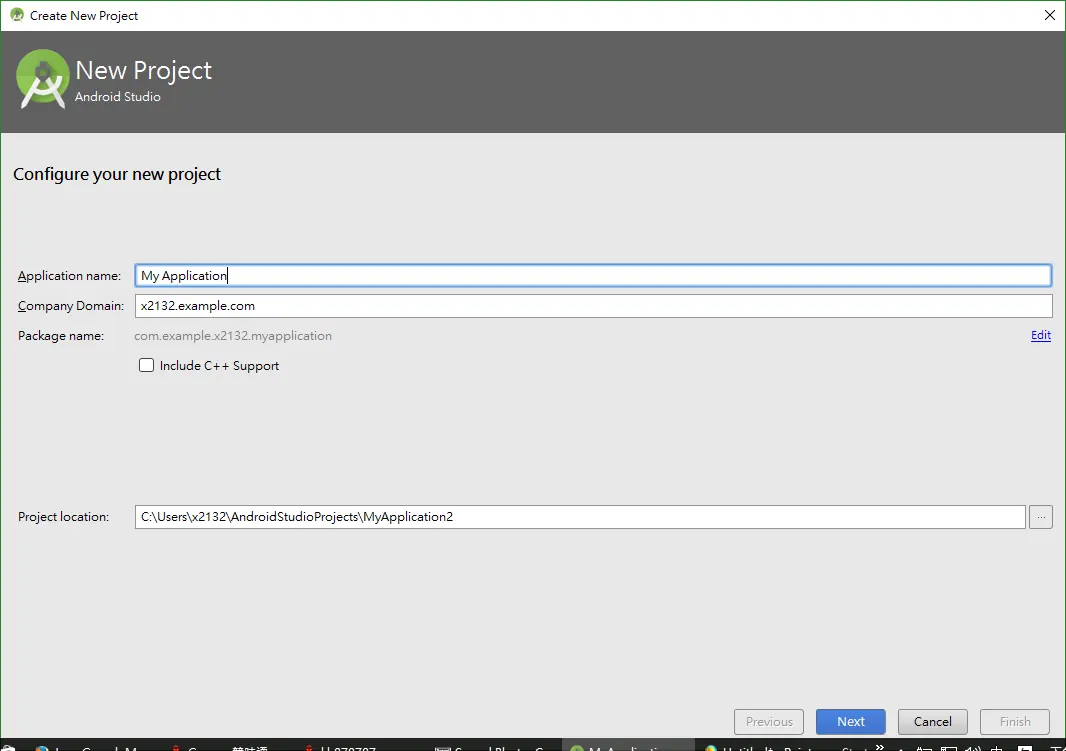Open the project location browse (...) button
Image resolution: width=1066 pixels, height=751 pixels.
[1040, 517]
